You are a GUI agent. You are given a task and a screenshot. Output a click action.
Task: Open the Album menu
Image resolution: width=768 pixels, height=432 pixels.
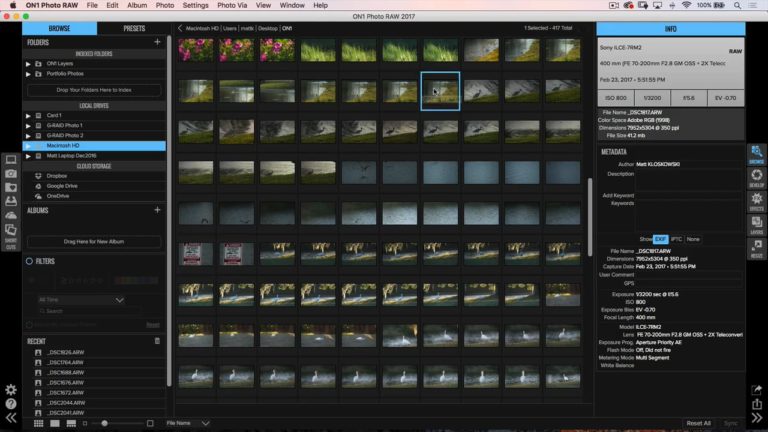tap(137, 5)
